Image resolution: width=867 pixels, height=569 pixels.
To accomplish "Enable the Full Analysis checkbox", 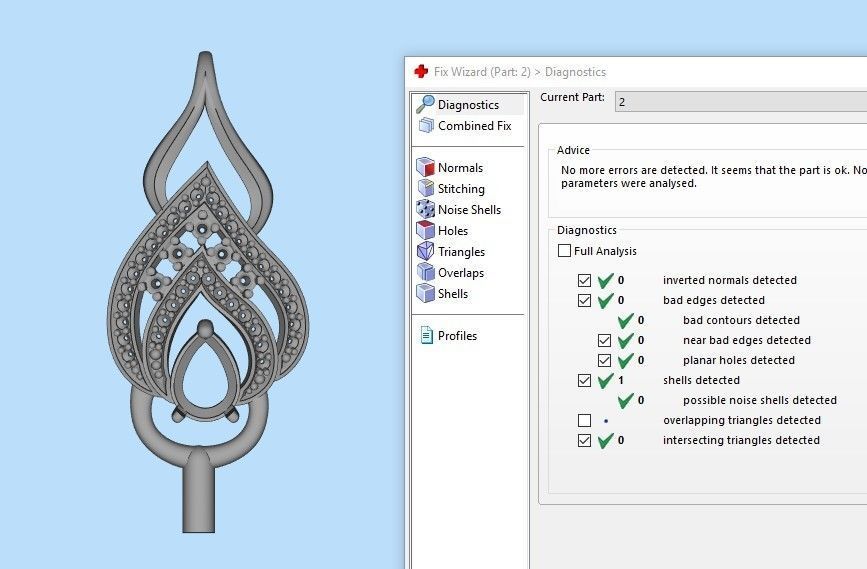I will click(x=565, y=251).
